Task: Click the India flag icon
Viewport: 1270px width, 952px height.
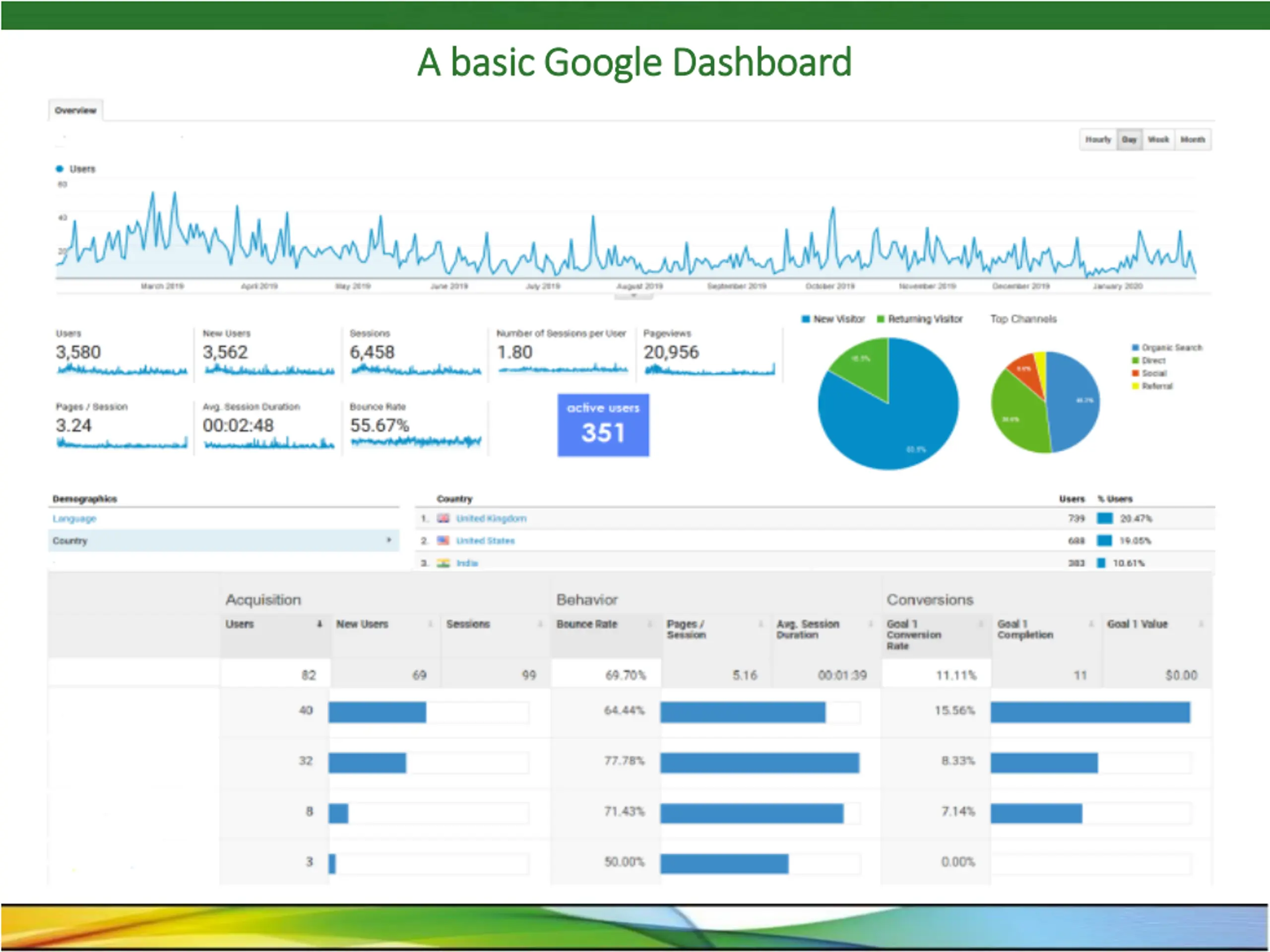Action: pyautogui.click(x=443, y=563)
